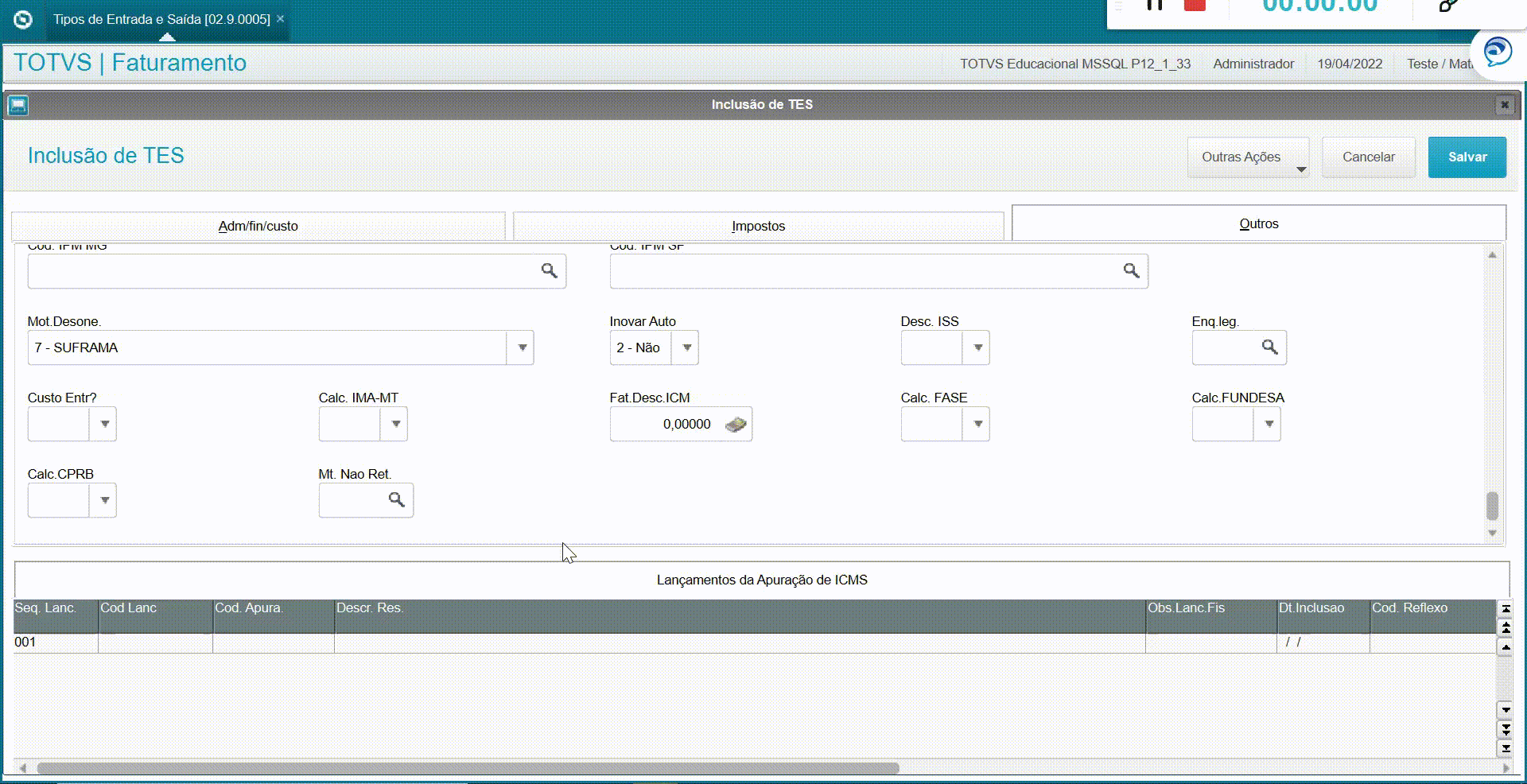Switch to the Adm/fin/custo tab
Viewport: 1527px width, 784px height.
258,226
